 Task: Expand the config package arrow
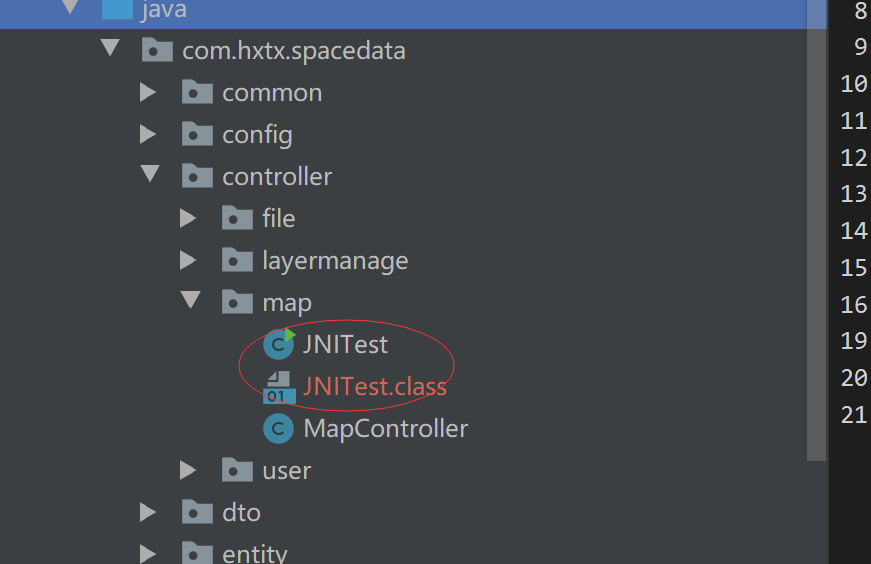point(148,134)
